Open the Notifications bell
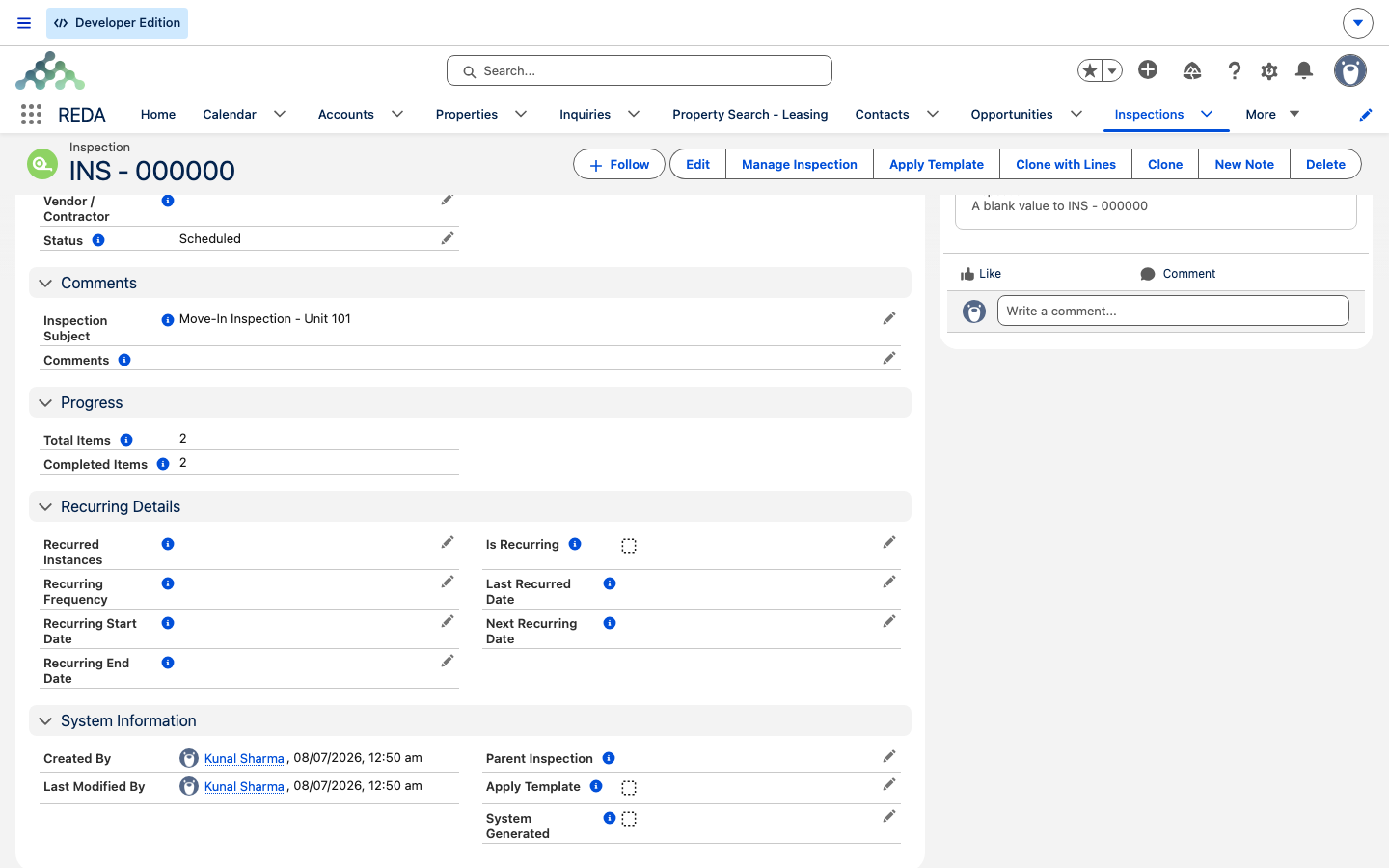Screen dimensions: 1389x868 (1304, 70)
